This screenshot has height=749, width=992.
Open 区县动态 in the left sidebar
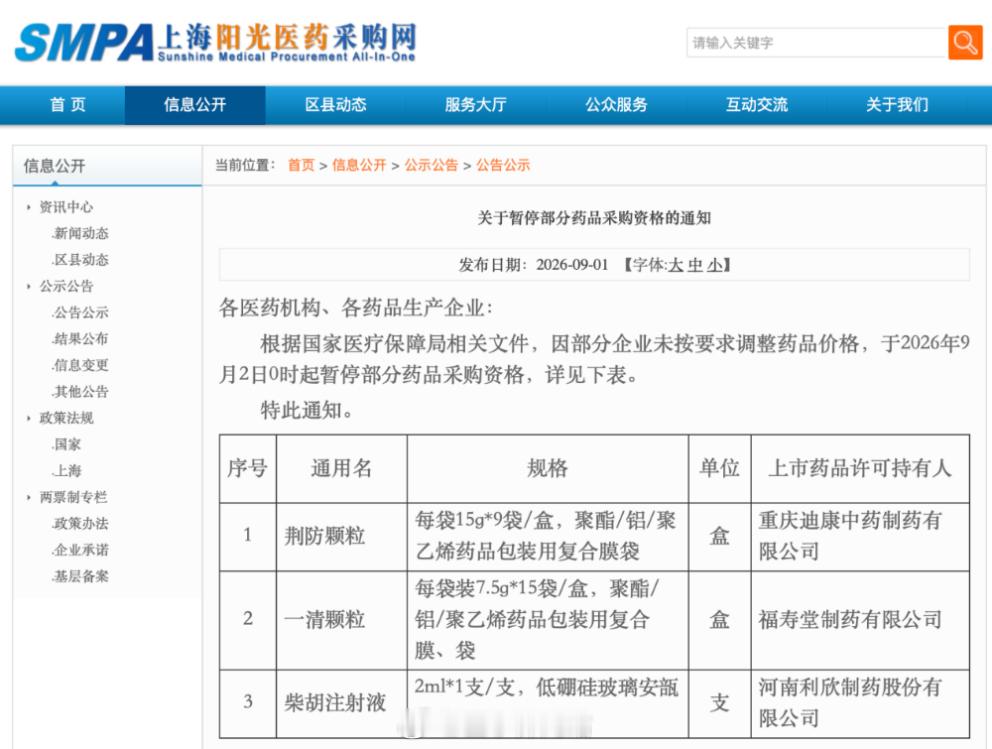(80, 260)
